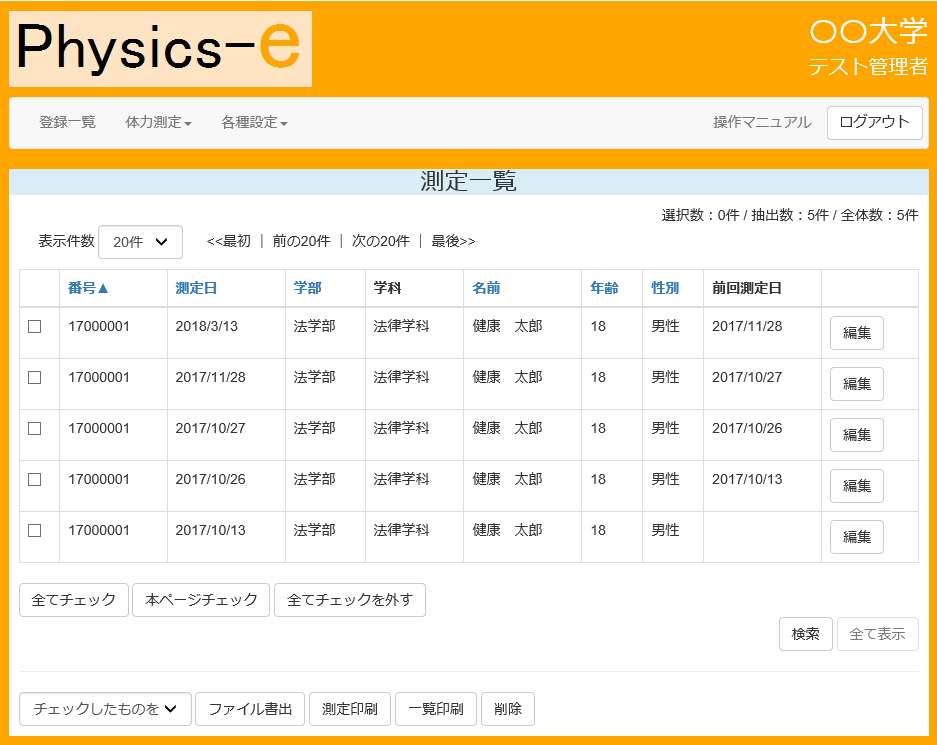Check the row measured 2017/10/27
The width and height of the screenshot is (937, 745).
tap(35, 428)
